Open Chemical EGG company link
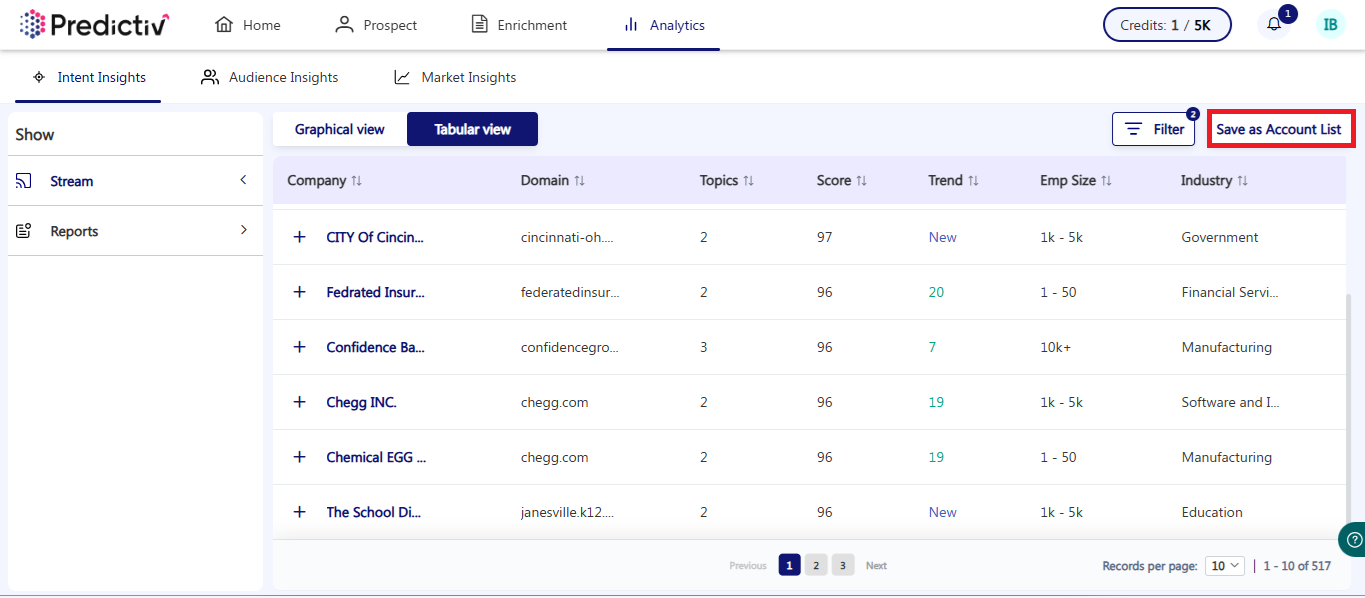Image resolution: width=1365 pixels, height=598 pixels. 376,457
